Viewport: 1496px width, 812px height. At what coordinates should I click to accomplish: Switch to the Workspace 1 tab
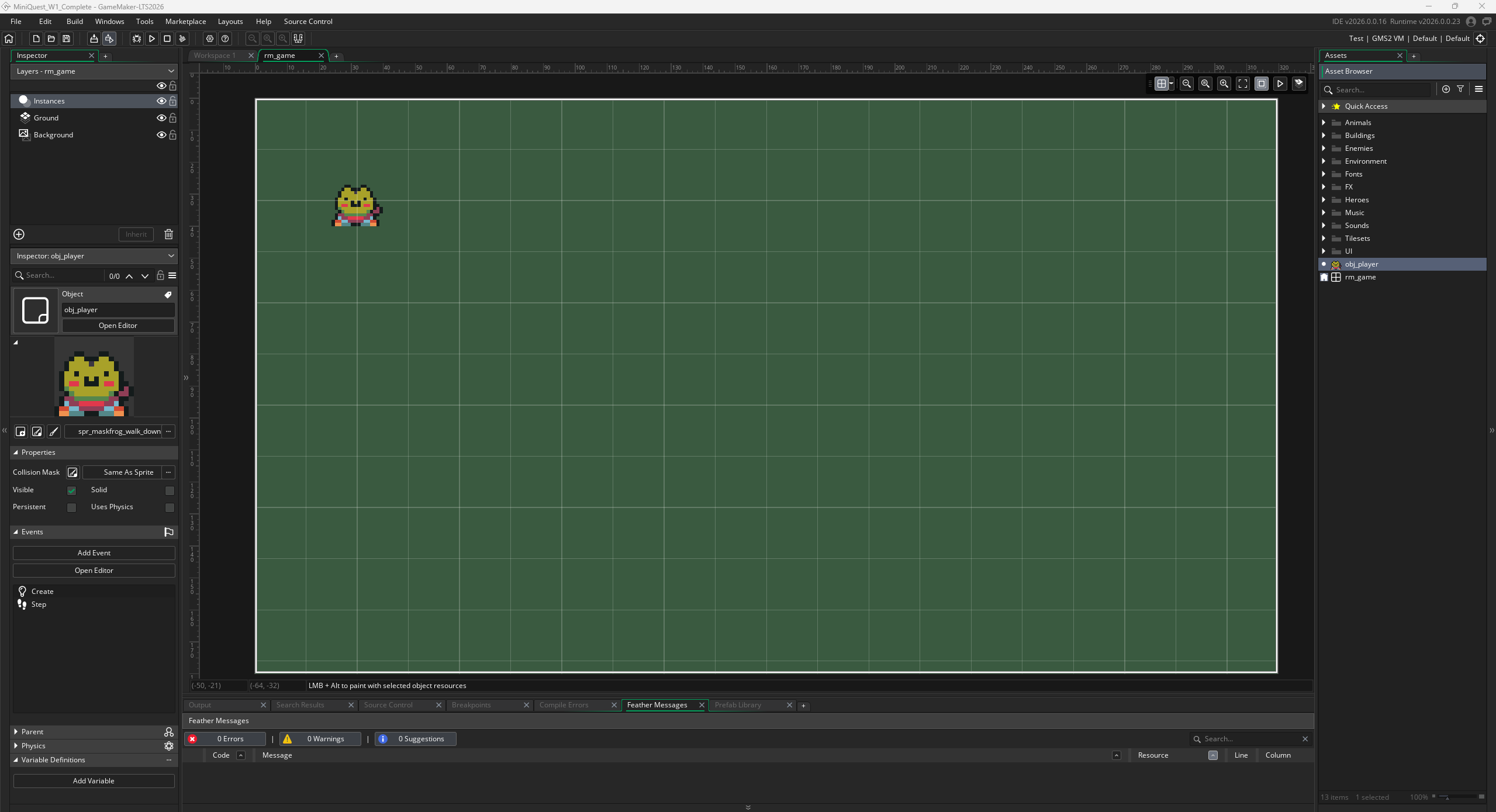(x=215, y=56)
